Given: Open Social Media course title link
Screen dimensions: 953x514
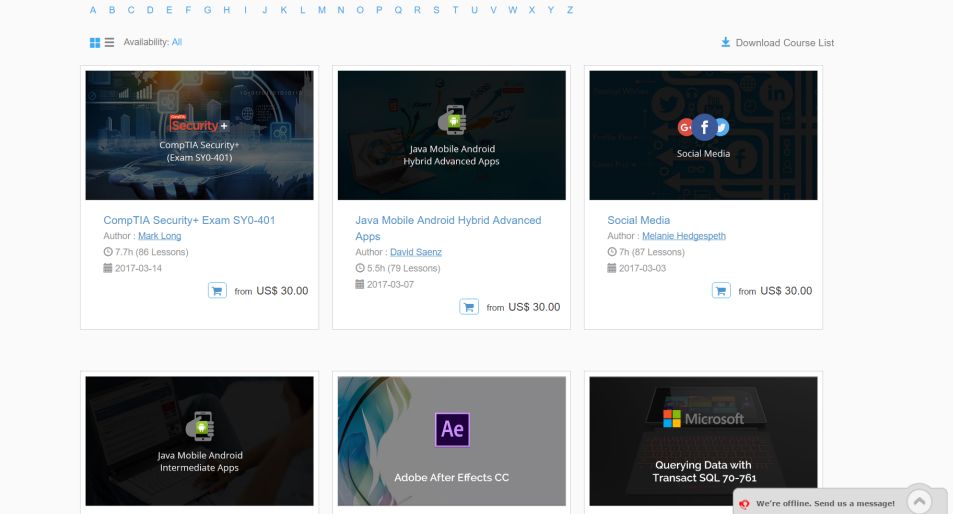Looking at the screenshot, I should 638,220.
